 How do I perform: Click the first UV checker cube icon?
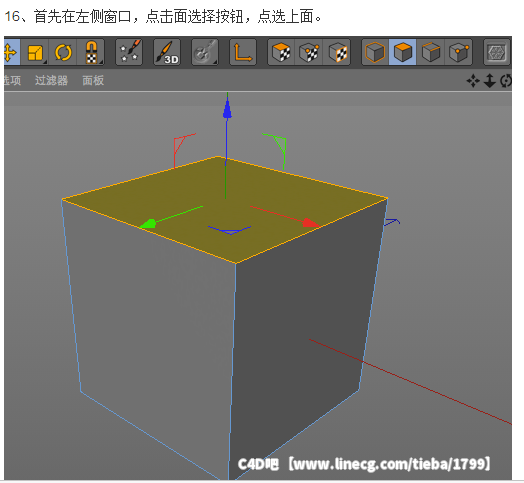point(281,52)
